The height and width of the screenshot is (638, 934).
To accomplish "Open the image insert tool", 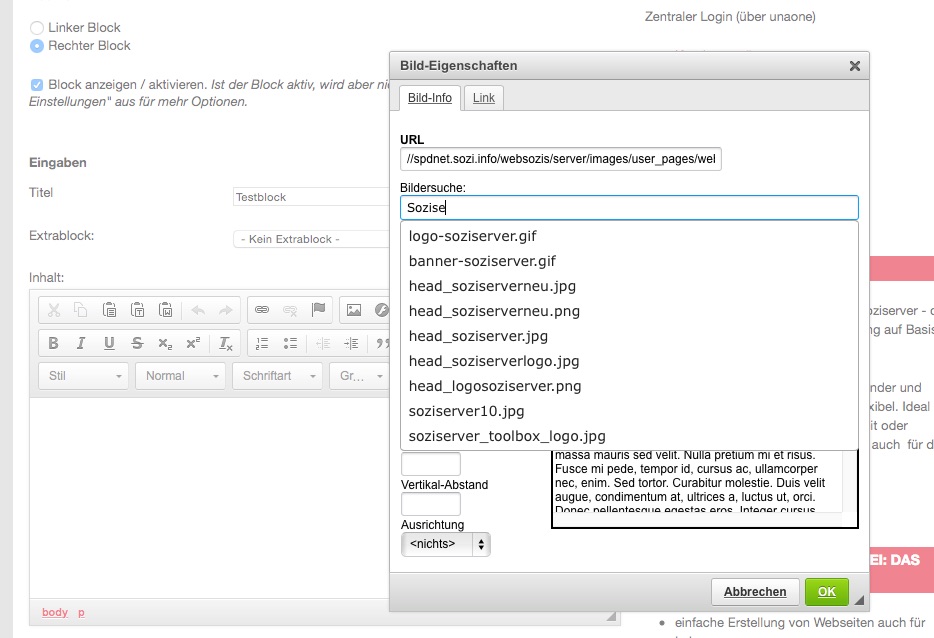I will coord(353,310).
